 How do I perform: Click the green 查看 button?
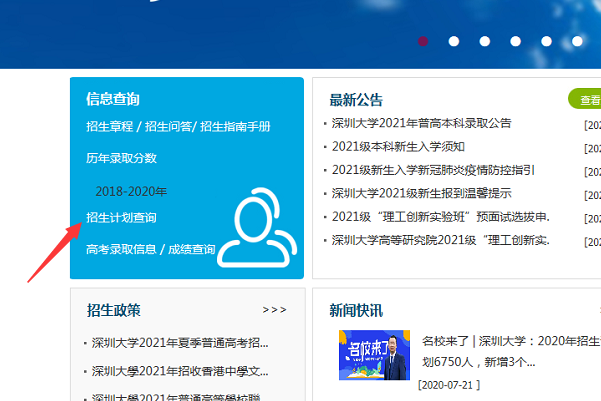tap(585, 99)
